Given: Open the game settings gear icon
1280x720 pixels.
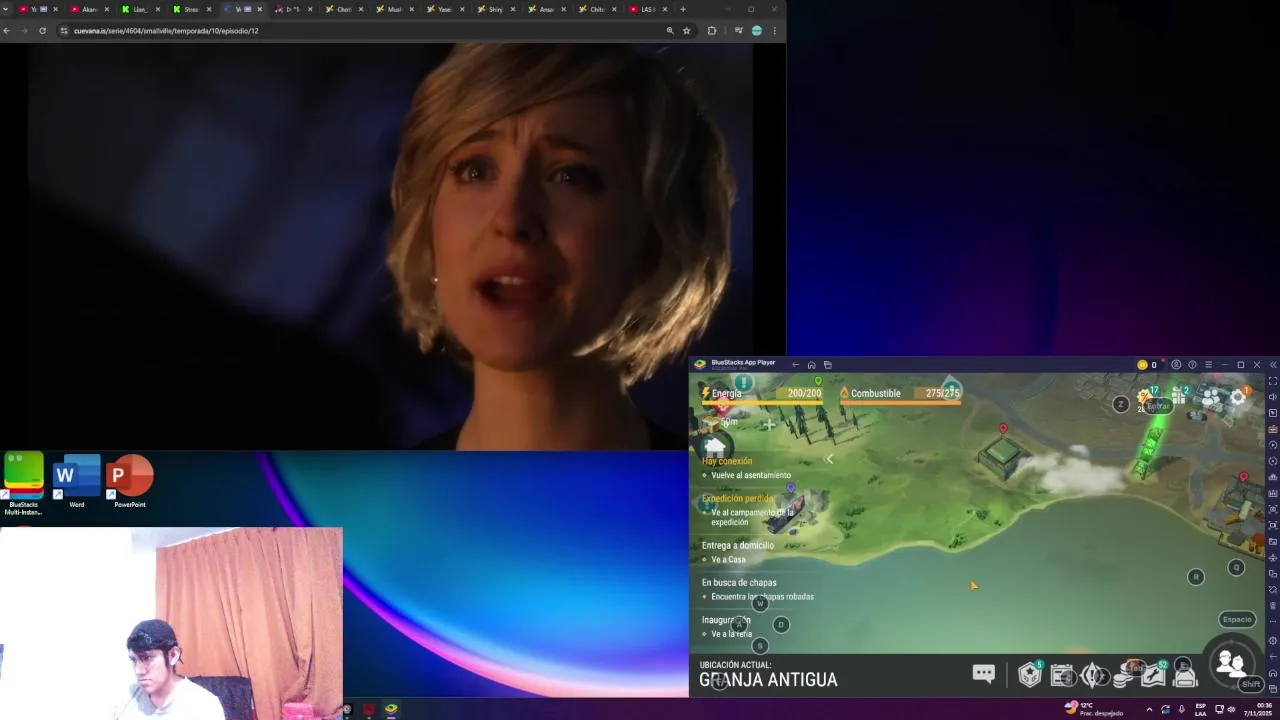Looking at the screenshot, I should coord(1238,398).
